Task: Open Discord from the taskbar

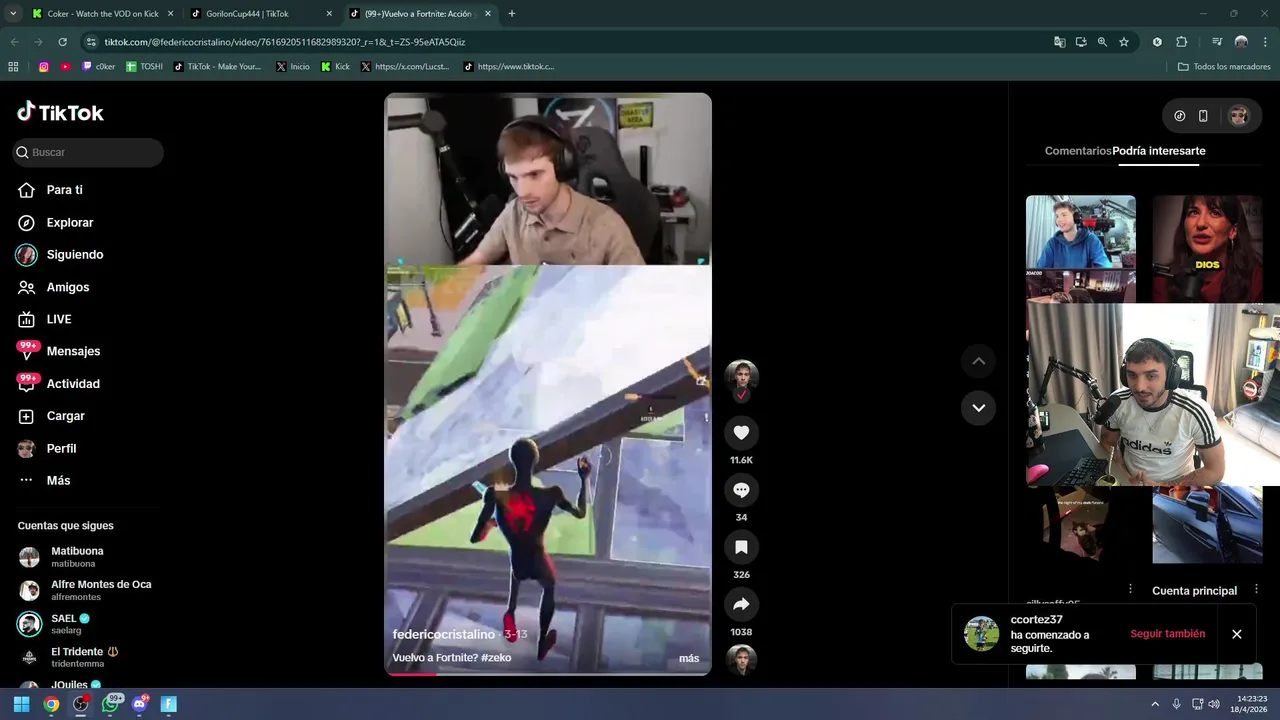Action: tap(140, 704)
